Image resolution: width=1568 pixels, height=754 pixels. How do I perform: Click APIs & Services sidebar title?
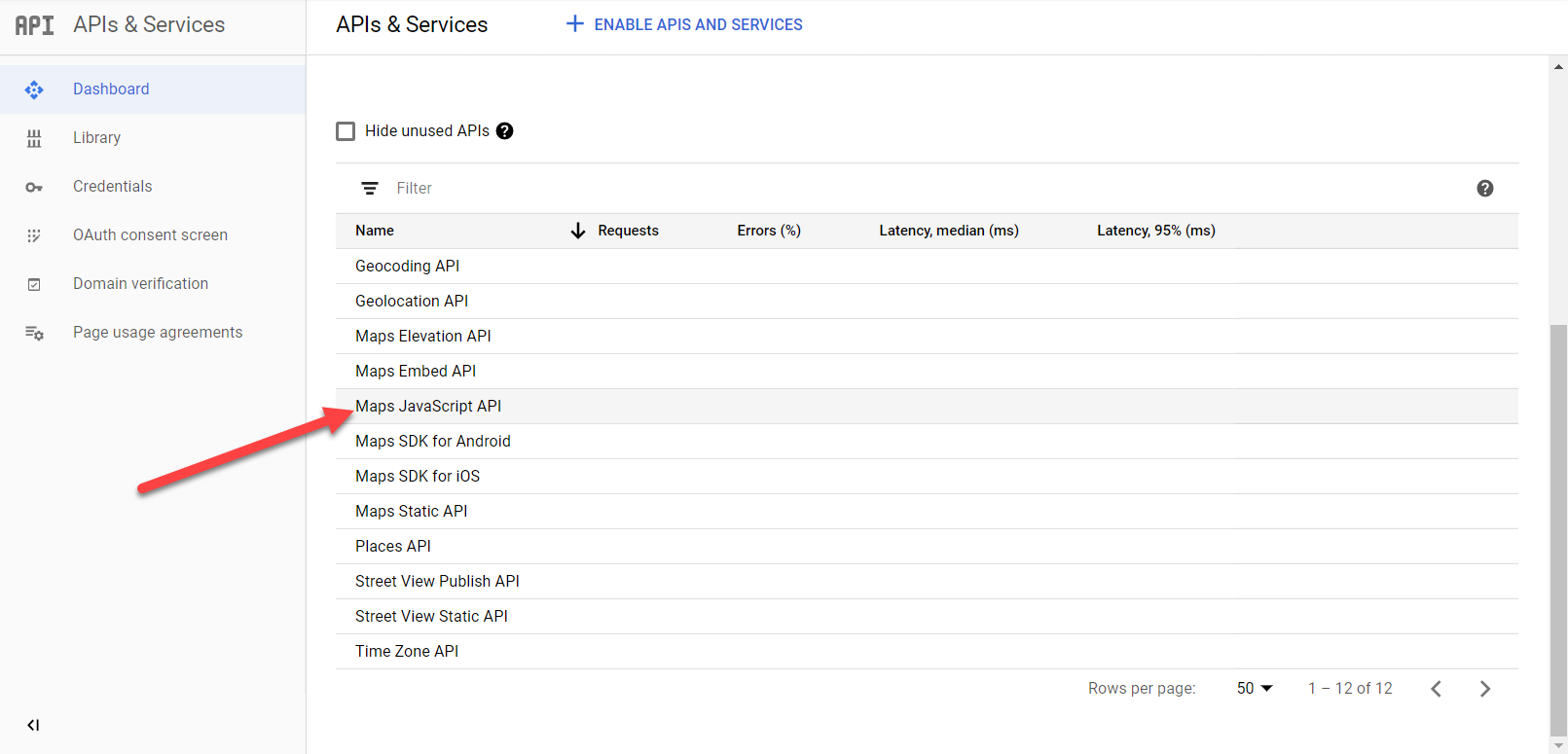(149, 25)
